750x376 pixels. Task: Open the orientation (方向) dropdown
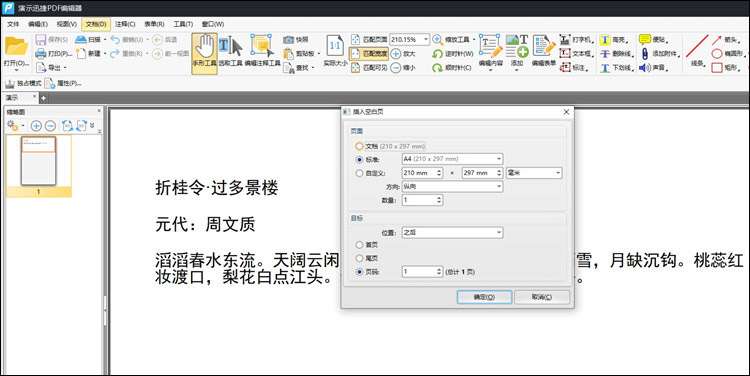(452, 187)
